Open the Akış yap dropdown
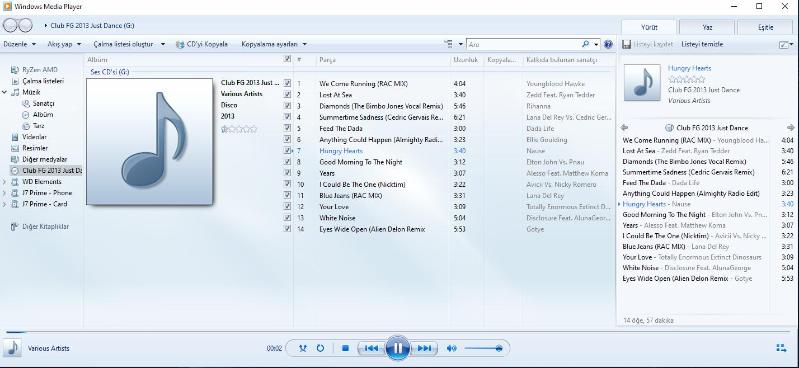Screen dimensions: 799x368 click(x=64, y=44)
